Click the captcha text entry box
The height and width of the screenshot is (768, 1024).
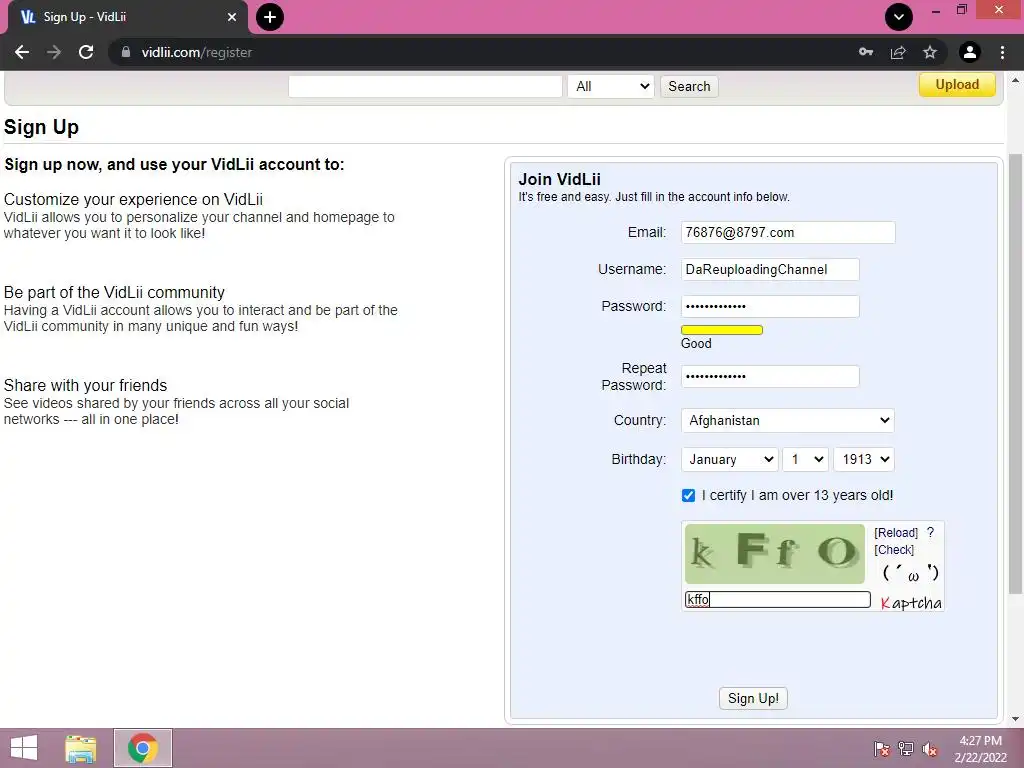click(778, 600)
